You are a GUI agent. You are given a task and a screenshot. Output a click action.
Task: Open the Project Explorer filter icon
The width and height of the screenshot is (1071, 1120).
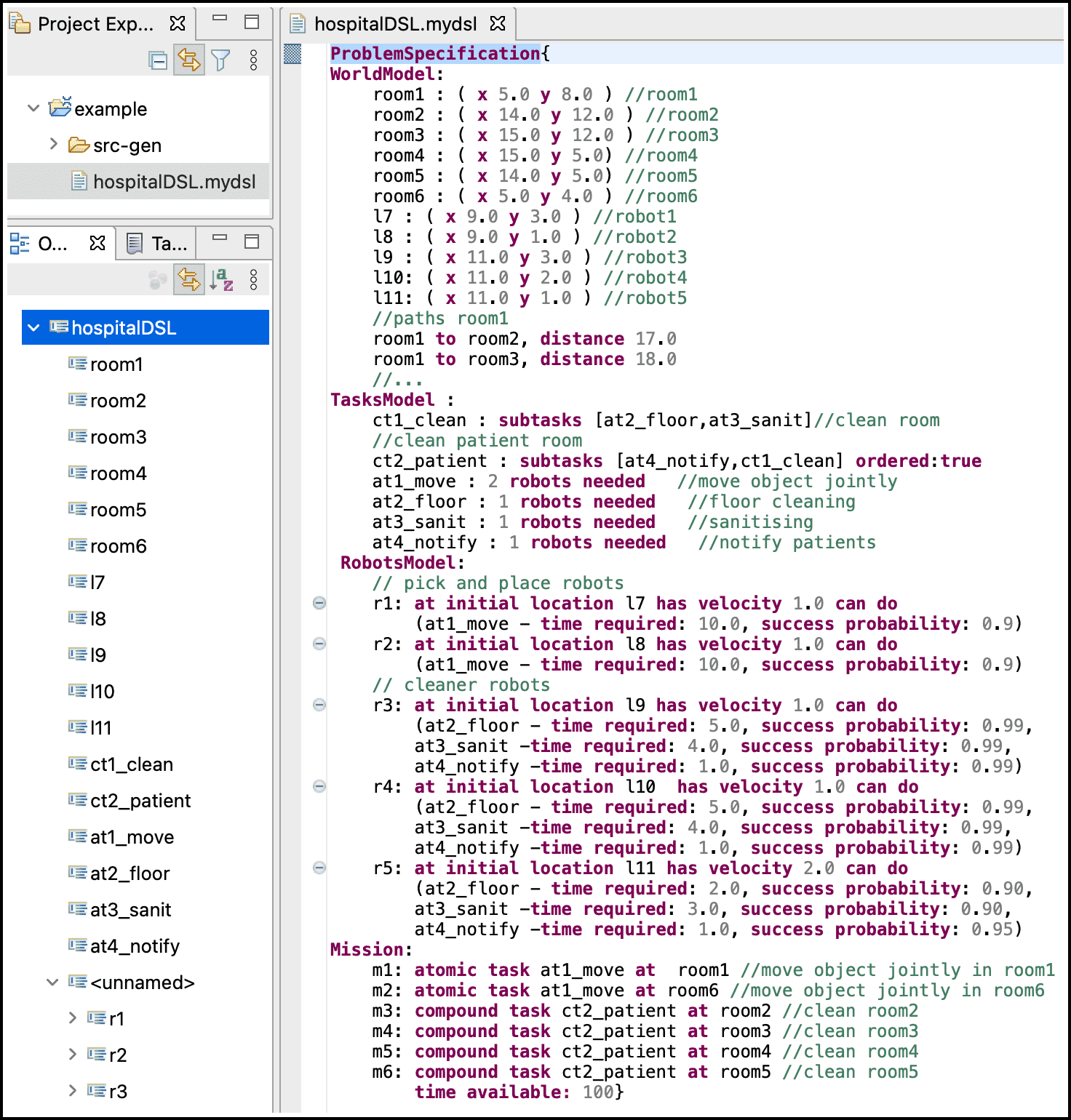[x=220, y=60]
